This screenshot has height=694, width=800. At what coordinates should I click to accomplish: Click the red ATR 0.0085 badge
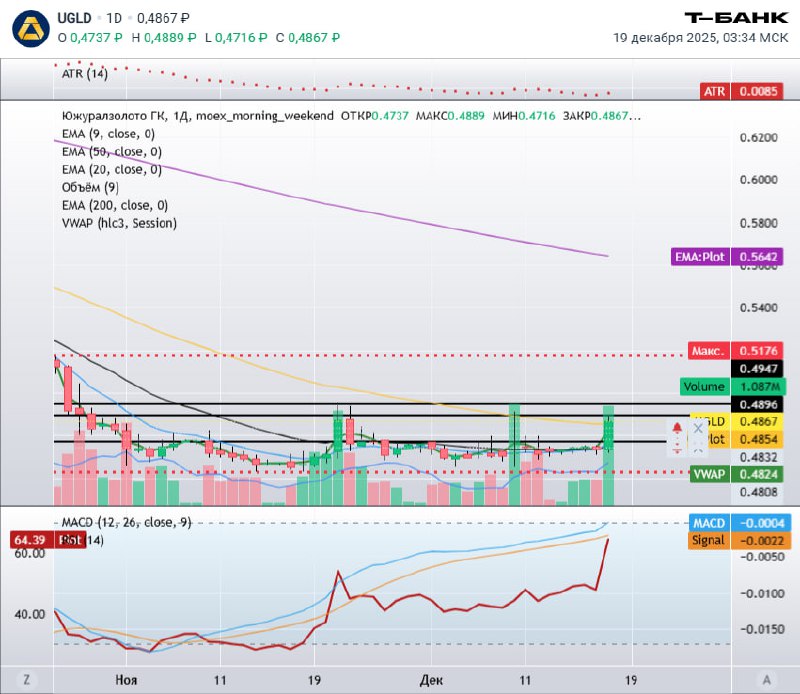click(741, 91)
